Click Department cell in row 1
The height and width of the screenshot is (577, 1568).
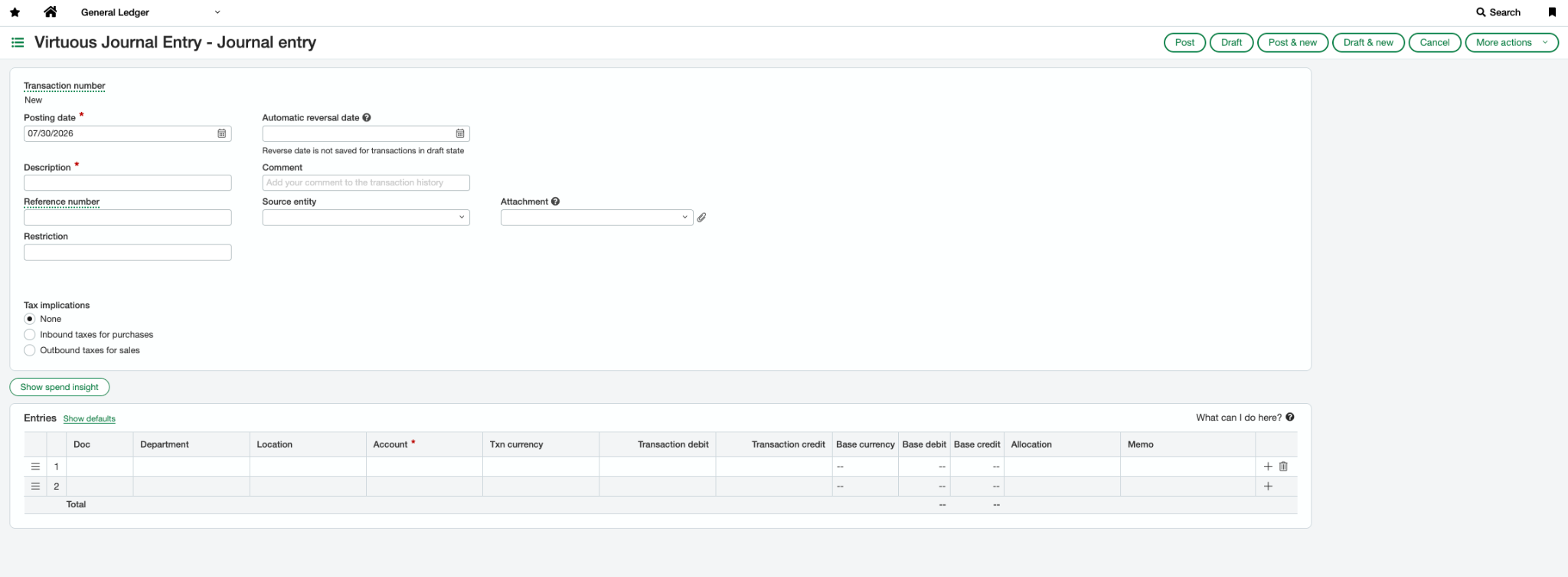[x=191, y=466]
